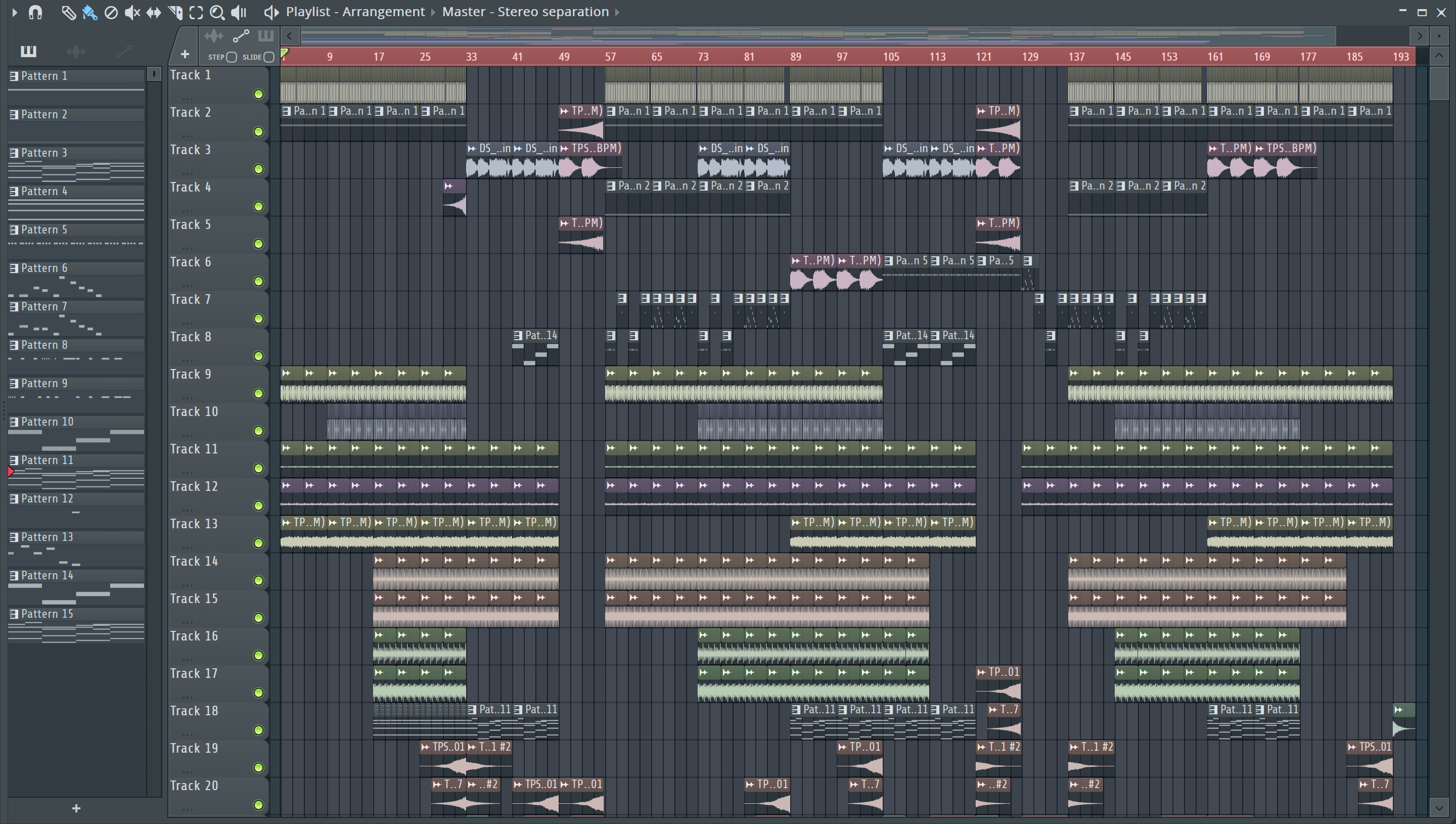This screenshot has width=1456, height=824.
Task: Select the Slip tool
Action: tap(153, 12)
